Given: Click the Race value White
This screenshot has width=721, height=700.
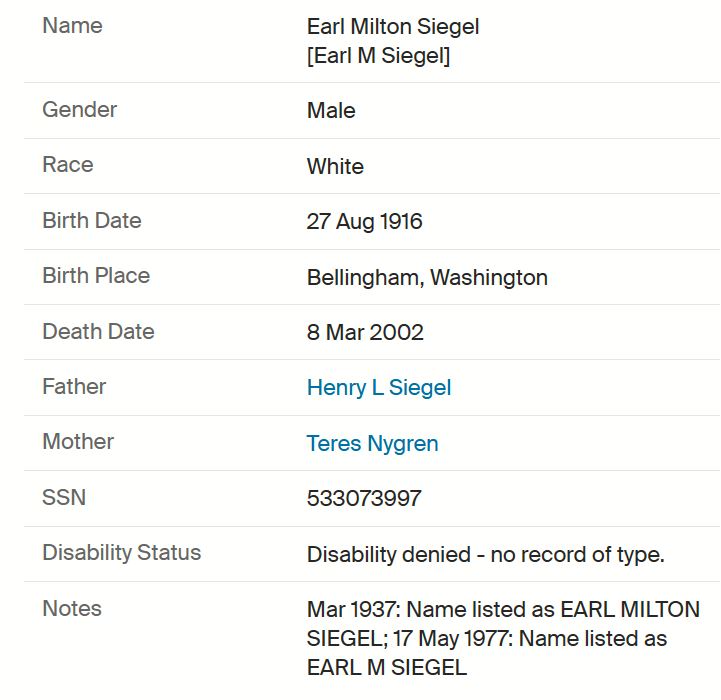Looking at the screenshot, I should 335,166.
